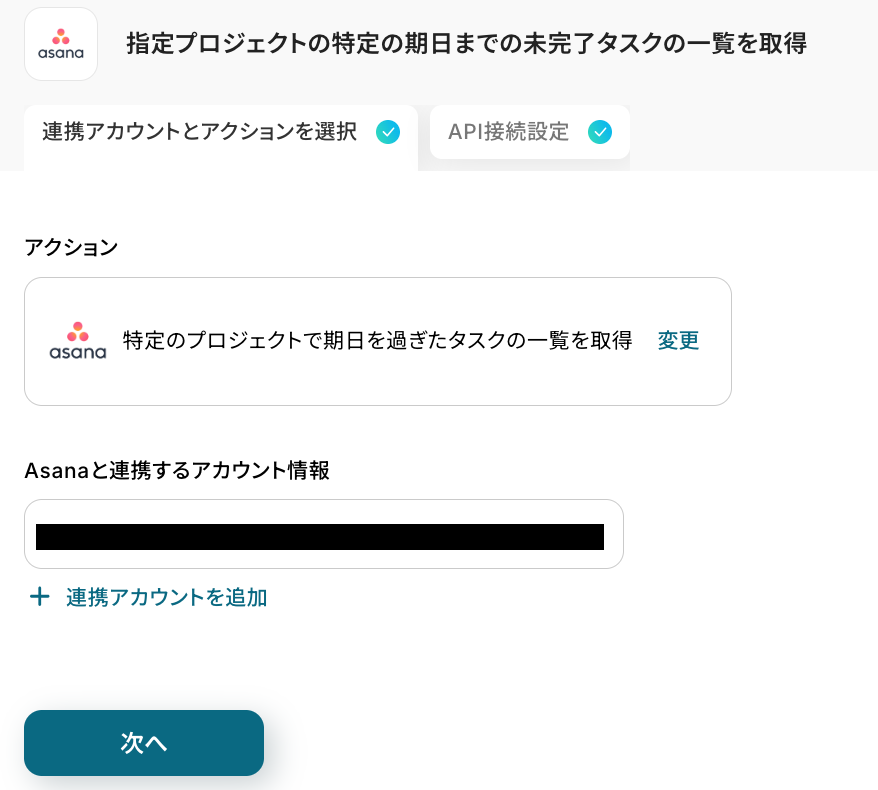Select the 連携アカウントを追加 link
Viewport: 878px width, 790px height.
(x=166, y=598)
